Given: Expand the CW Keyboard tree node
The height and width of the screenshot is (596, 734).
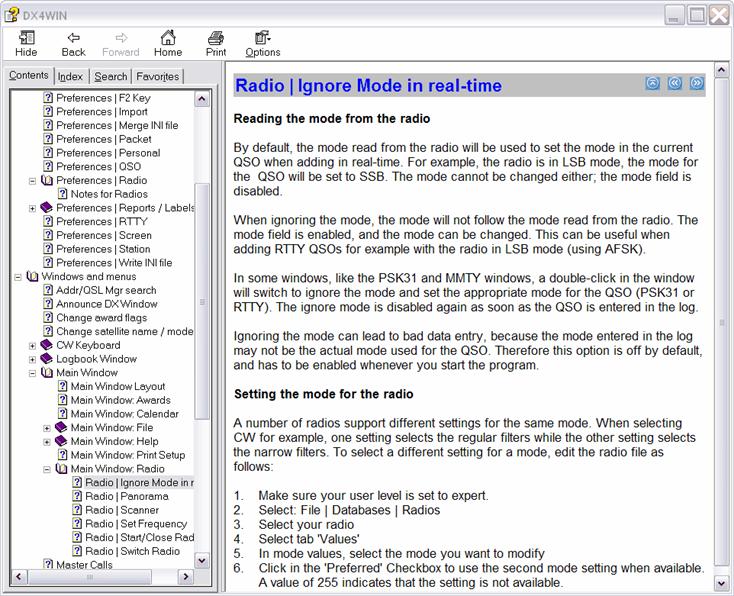Looking at the screenshot, I should 32,346.
